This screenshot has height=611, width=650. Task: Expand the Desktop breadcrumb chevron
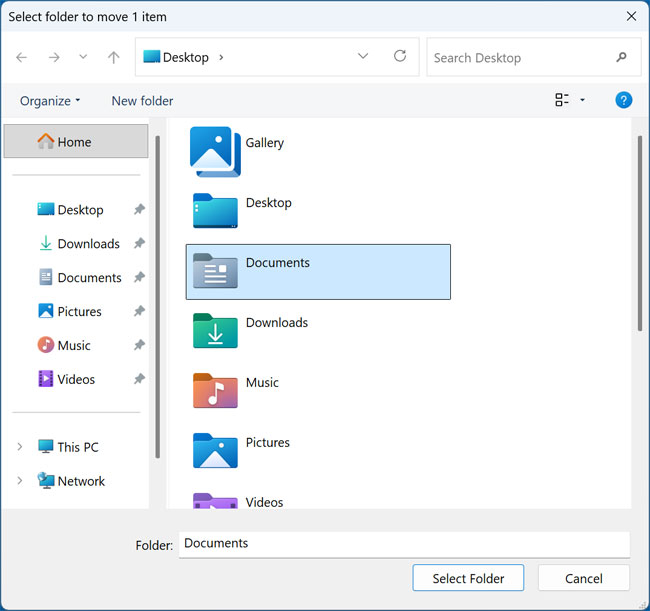(x=221, y=57)
